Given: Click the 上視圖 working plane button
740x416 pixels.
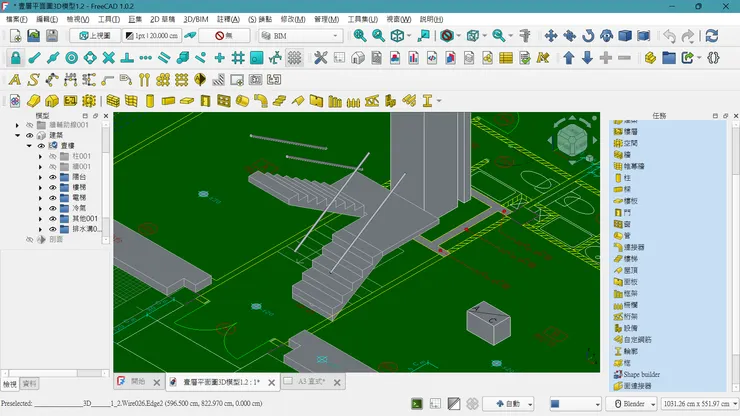Looking at the screenshot, I should tap(95, 35).
